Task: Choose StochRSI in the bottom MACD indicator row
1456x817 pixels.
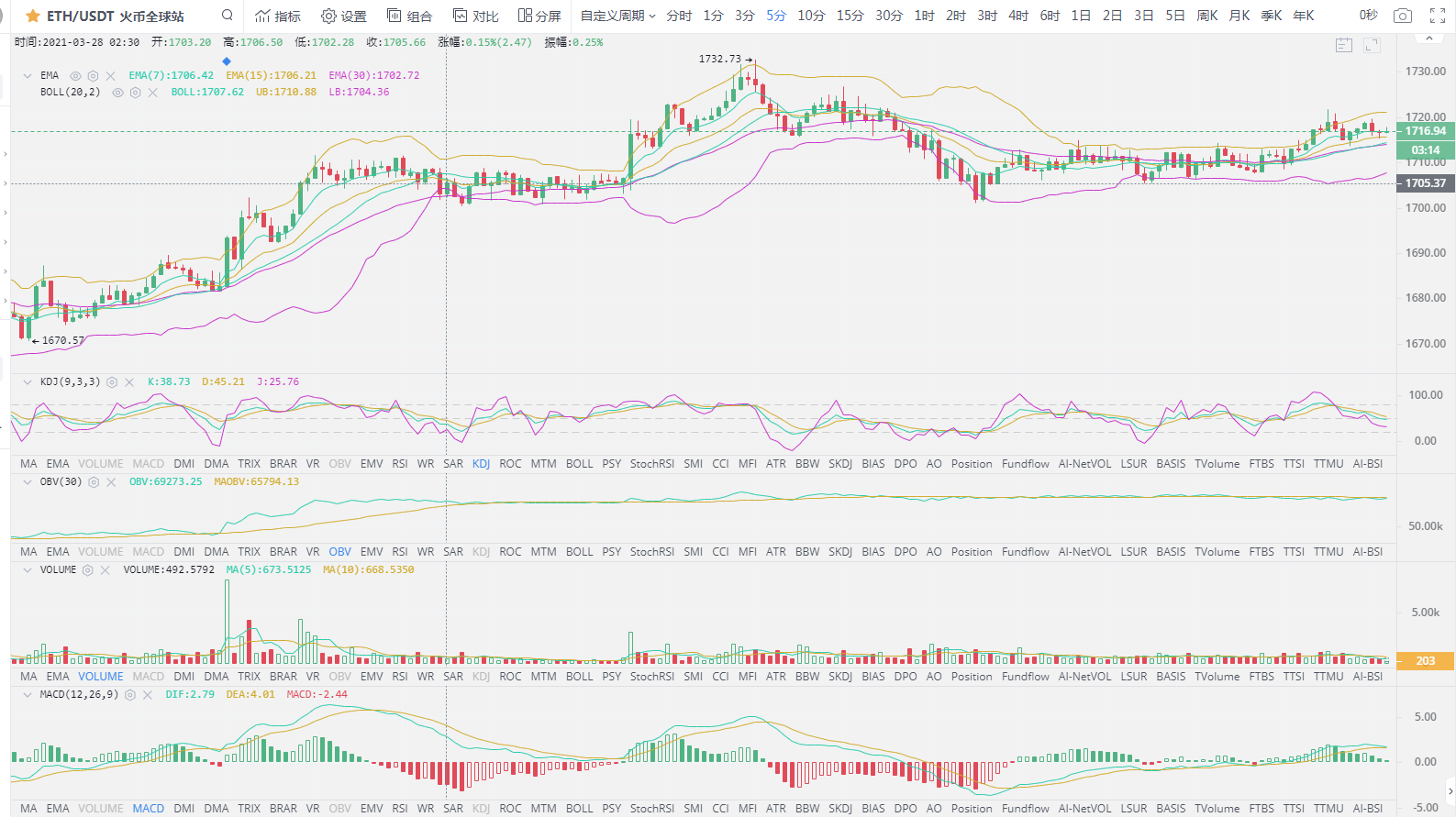Action: [651, 809]
